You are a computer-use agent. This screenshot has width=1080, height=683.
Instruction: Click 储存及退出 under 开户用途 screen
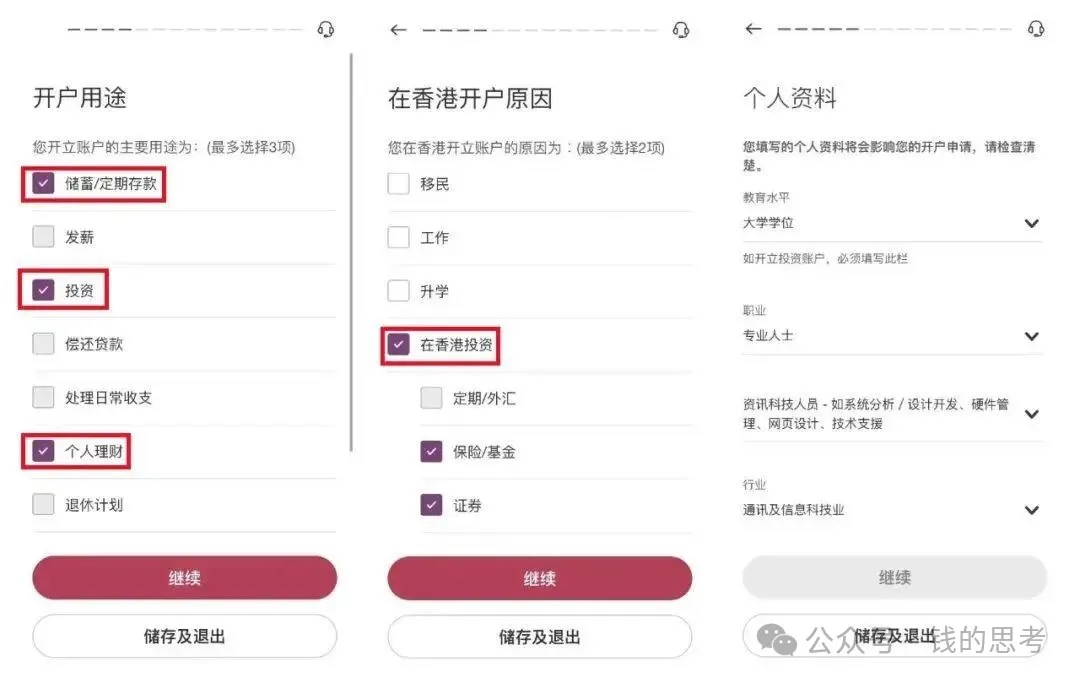(x=185, y=636)
